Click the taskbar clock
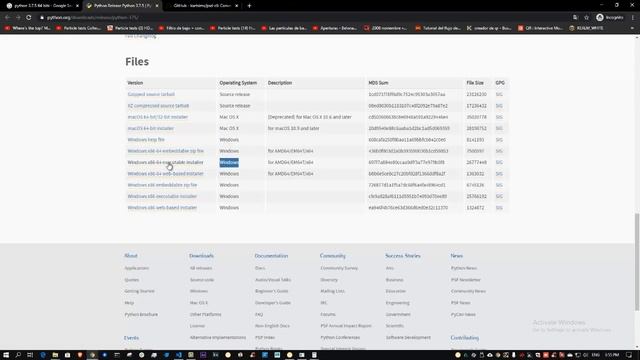Viewport: 640px width, 360px height. click(612, 355)
